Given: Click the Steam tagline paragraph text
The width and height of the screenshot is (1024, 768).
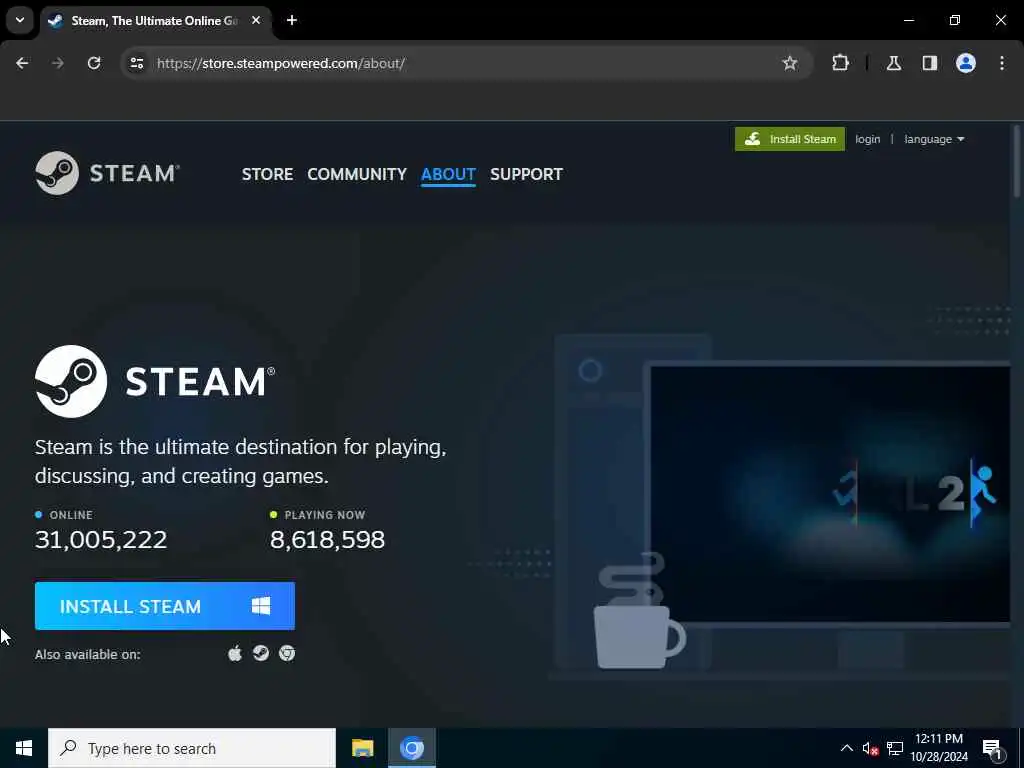Looking at the screenshot, I should click(240, 461).
